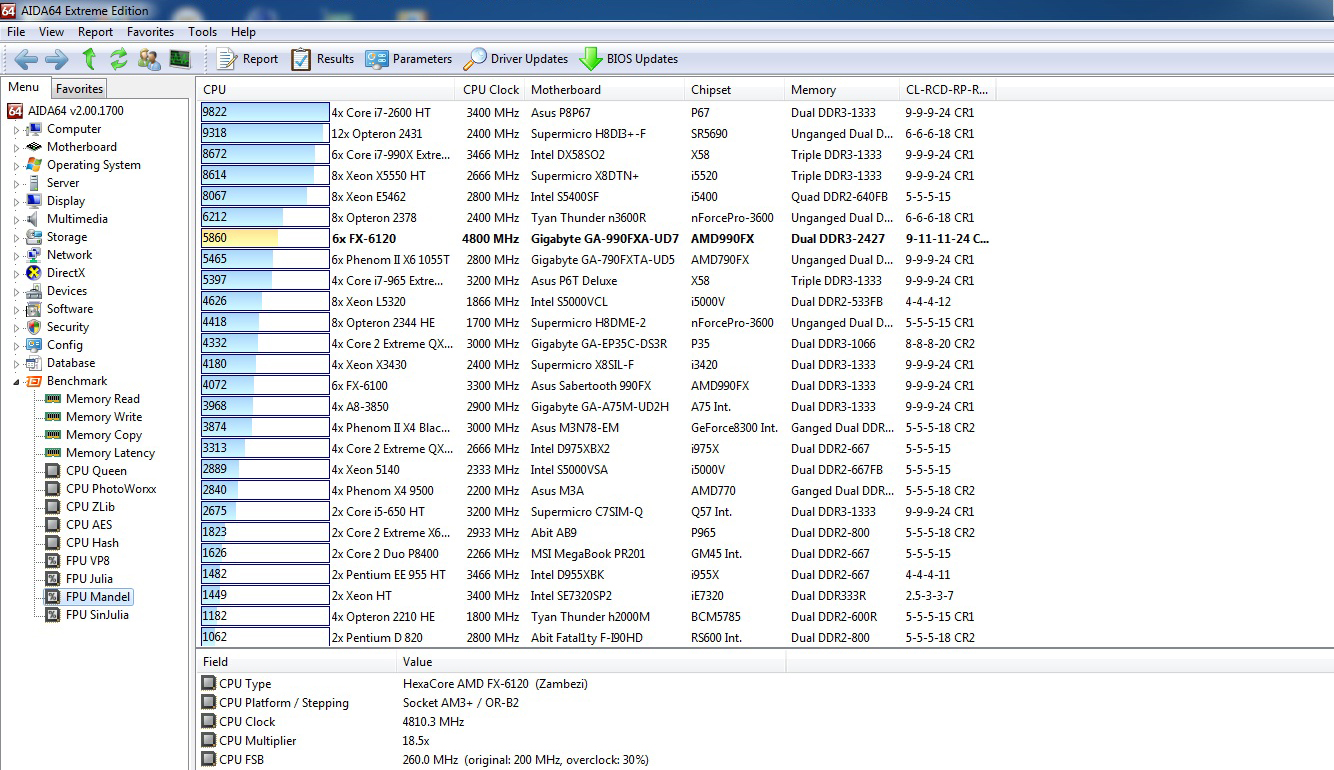Sort by the Motherboard column header
This screenshot has height=770, width=1334.
tap(605, 90)
